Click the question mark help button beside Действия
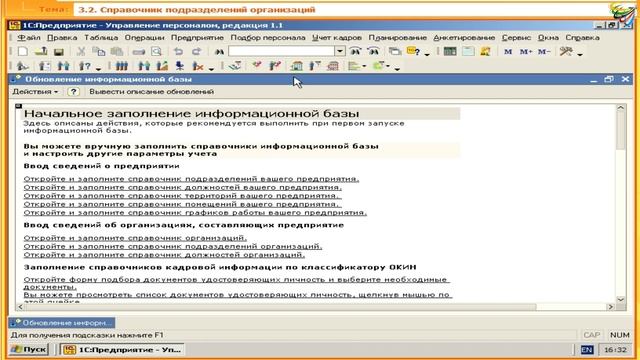Viewport: 640px width, 360px height. coord(73,92)
